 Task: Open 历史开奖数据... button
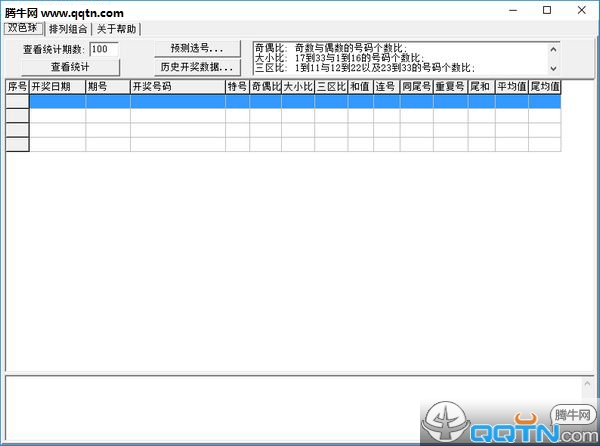click(197, 67)
